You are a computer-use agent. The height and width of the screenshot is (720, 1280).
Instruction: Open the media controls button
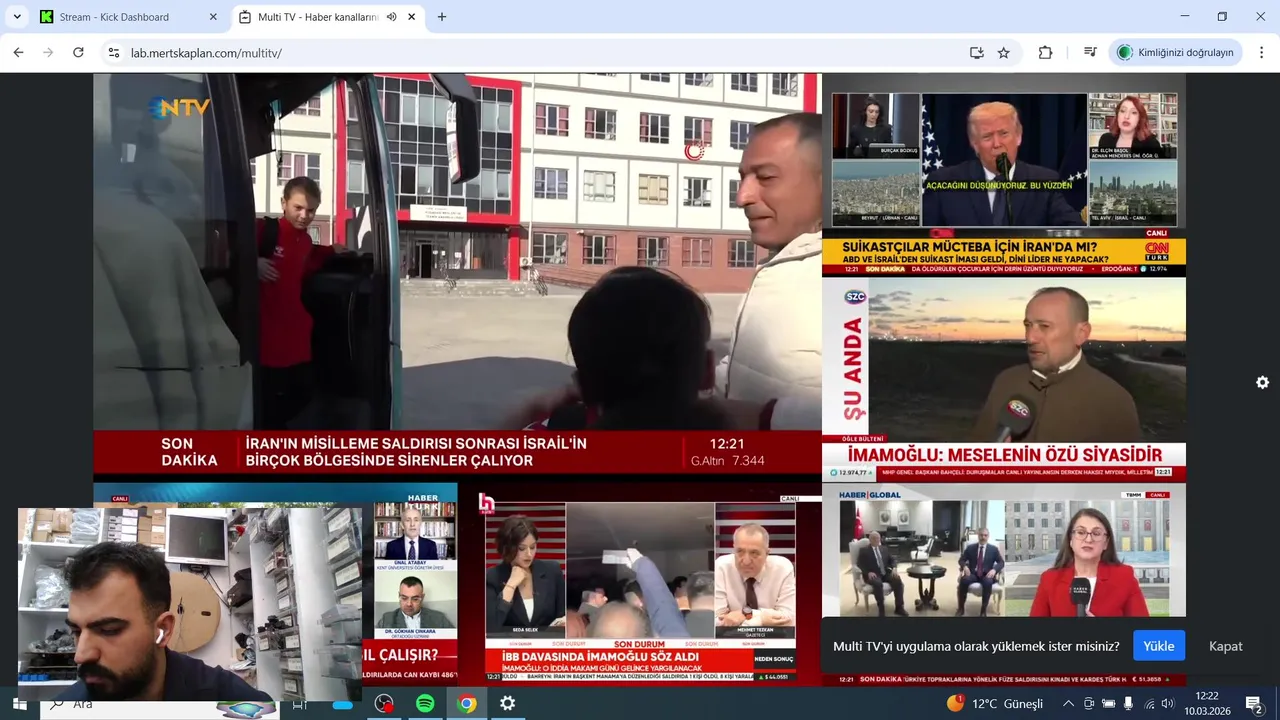coord(1090,53)
